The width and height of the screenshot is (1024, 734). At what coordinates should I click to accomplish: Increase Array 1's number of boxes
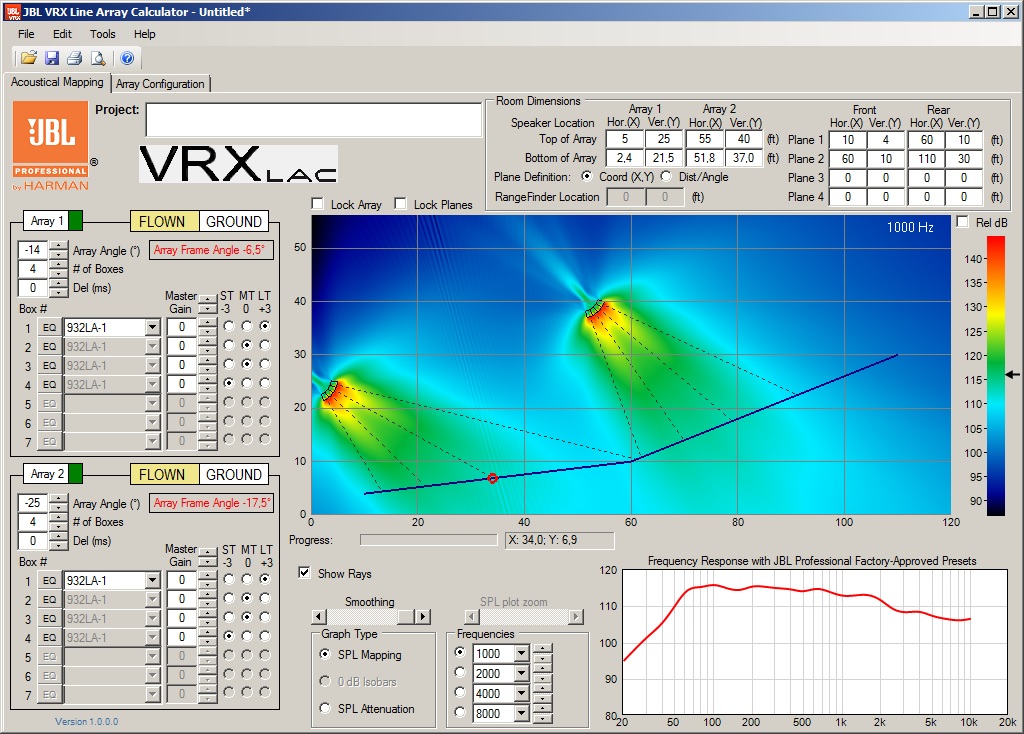[59, 264]
